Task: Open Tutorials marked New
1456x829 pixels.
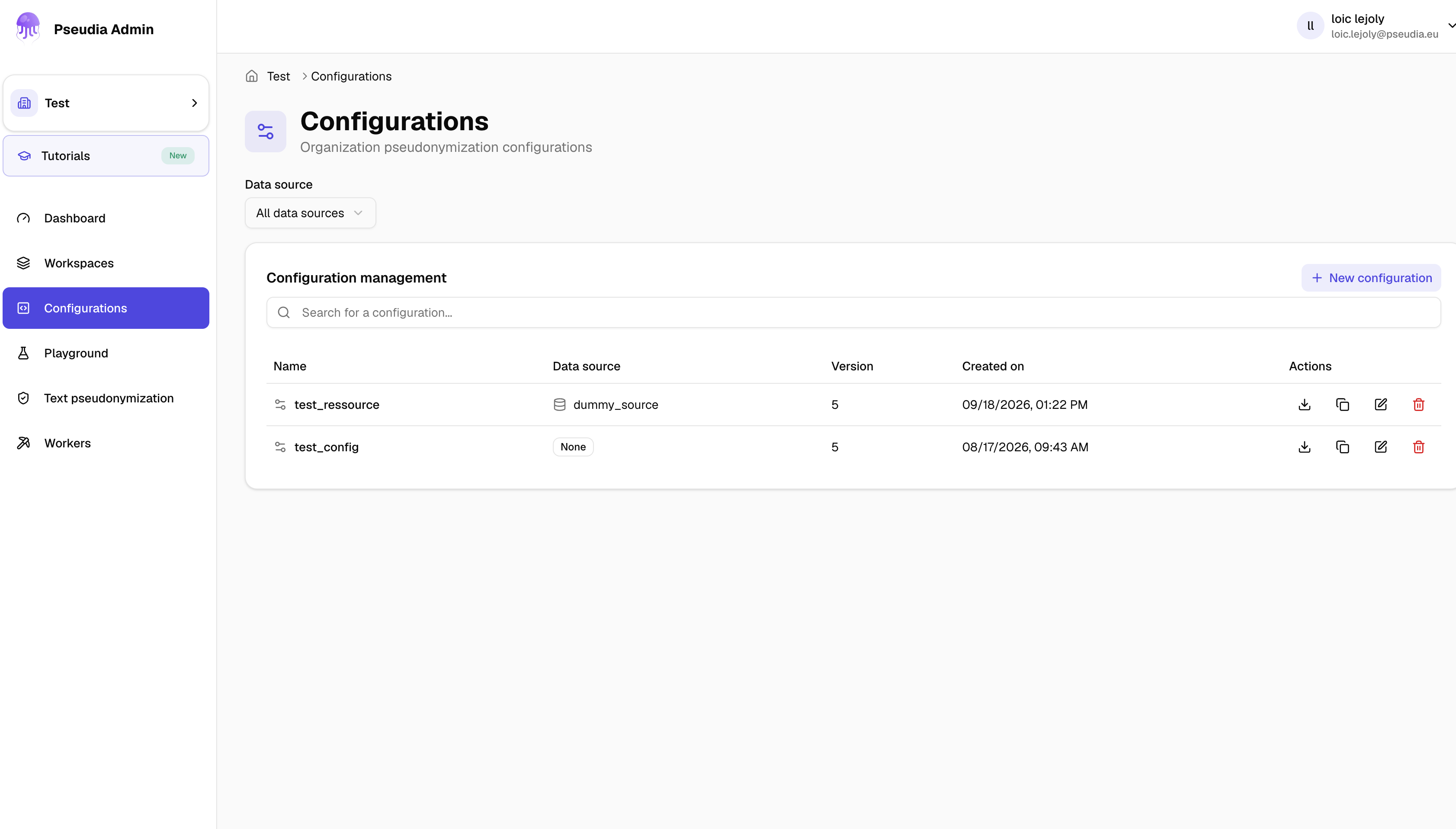Action: click(x=106, y=156)
